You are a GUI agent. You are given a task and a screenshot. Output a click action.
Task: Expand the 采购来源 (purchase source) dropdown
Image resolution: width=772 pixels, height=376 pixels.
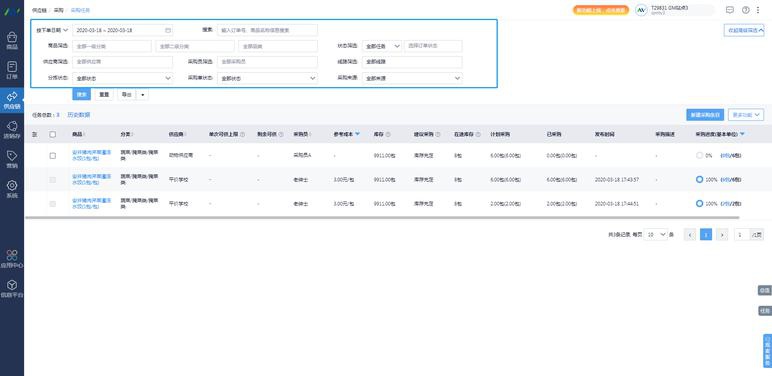coord(412,78)
